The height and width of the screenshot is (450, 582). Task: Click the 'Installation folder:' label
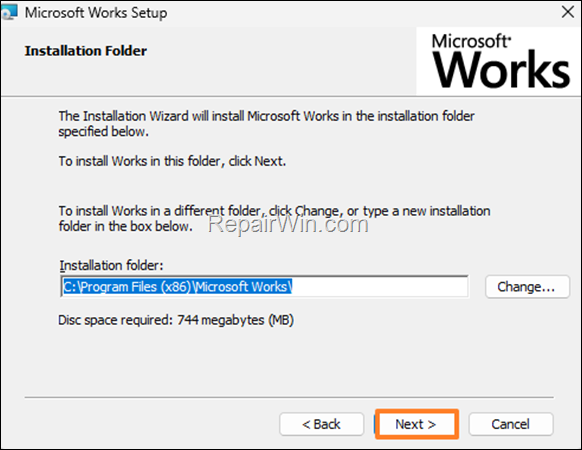111,265
